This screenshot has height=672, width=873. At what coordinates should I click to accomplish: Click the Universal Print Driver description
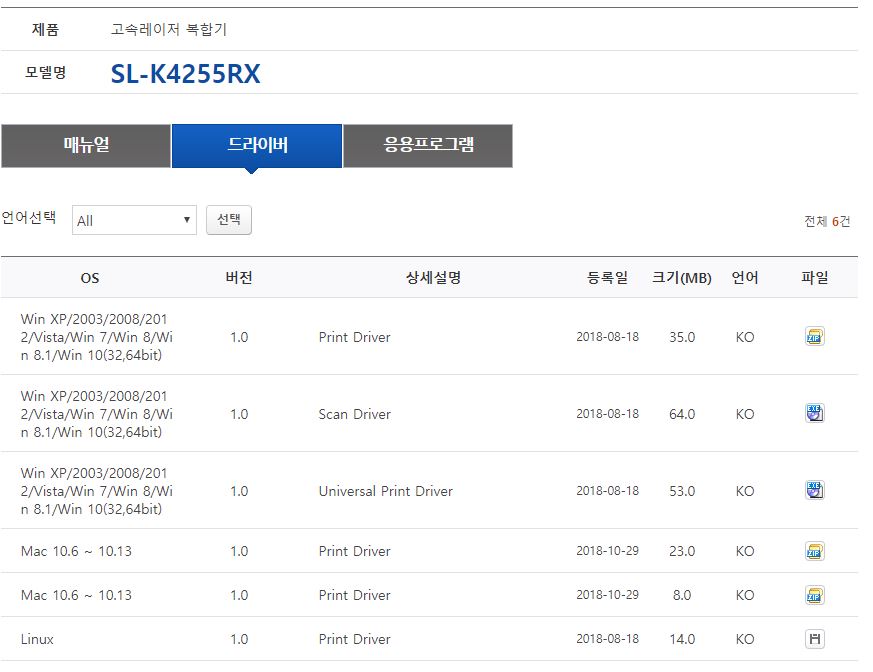pos(386,491)
